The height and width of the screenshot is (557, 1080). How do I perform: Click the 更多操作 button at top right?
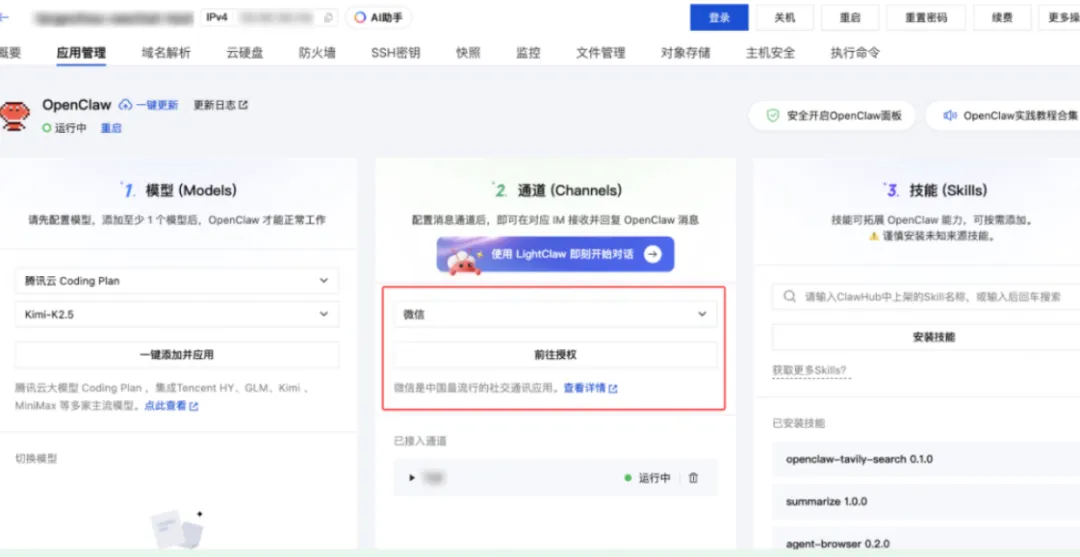click(1059, 18)
